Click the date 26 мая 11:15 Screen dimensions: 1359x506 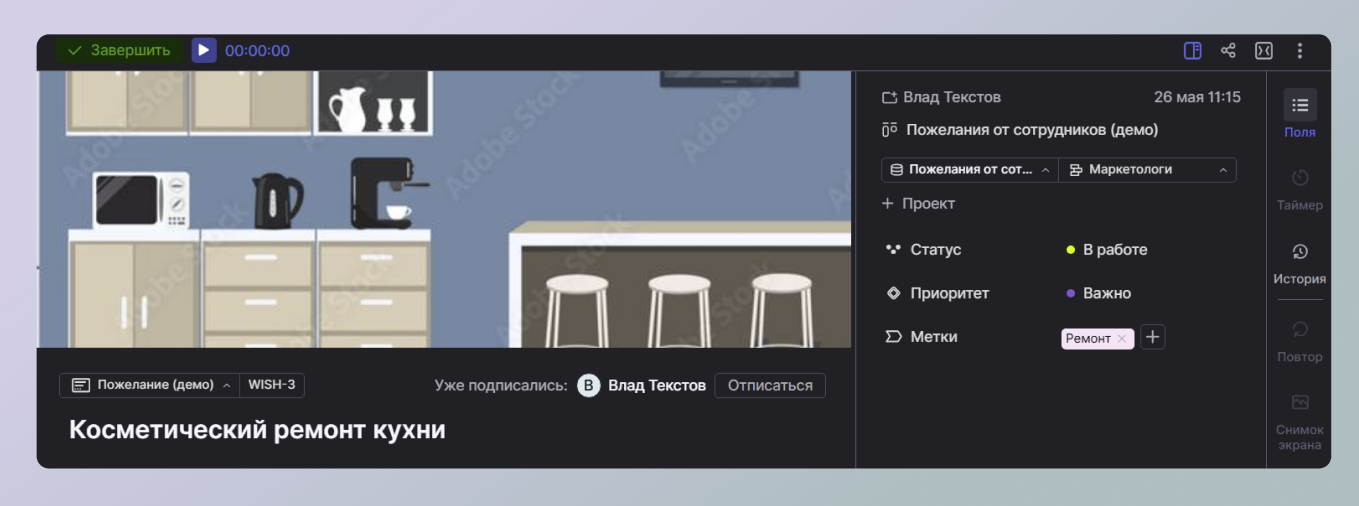(x=1197, y=97)
